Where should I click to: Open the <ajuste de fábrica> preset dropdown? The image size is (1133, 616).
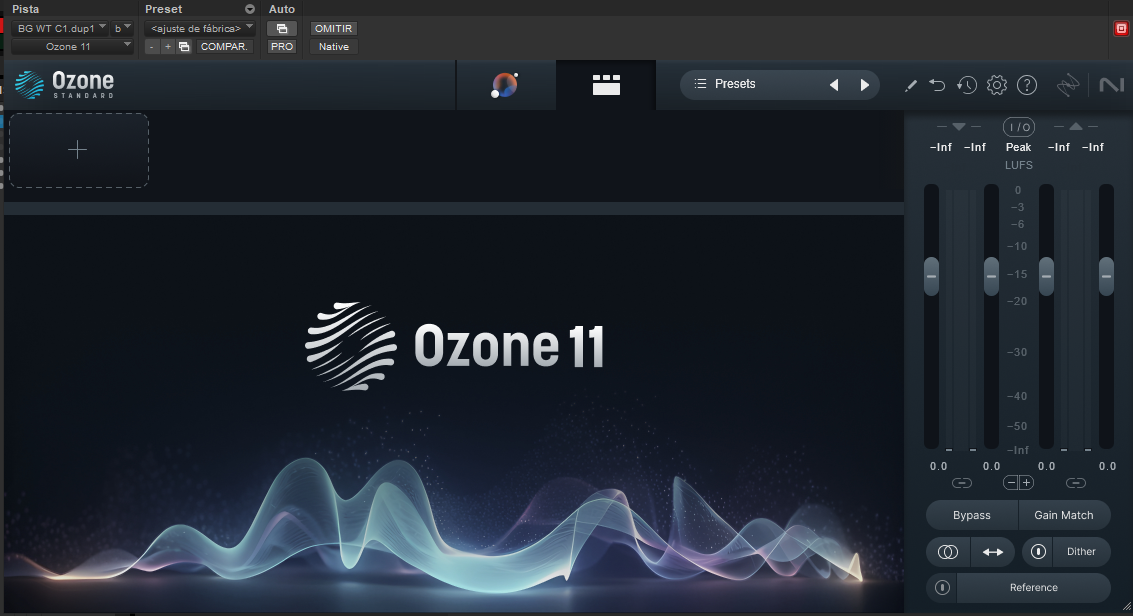(x=200, y=29)
